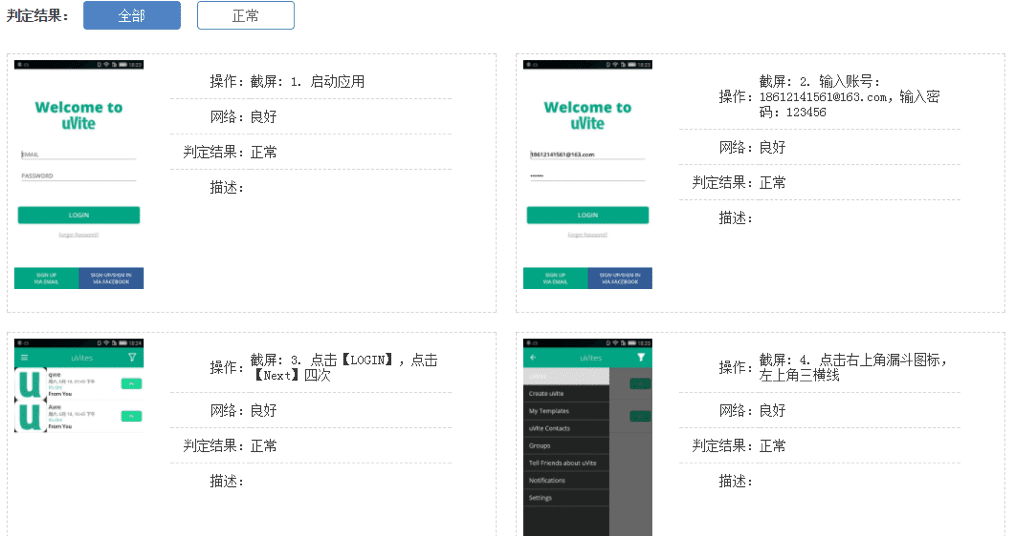The width and height of the screenshot is (1016, 536).
Task: Click the green arrow button on the second invite row
Action: click(131, 416)
